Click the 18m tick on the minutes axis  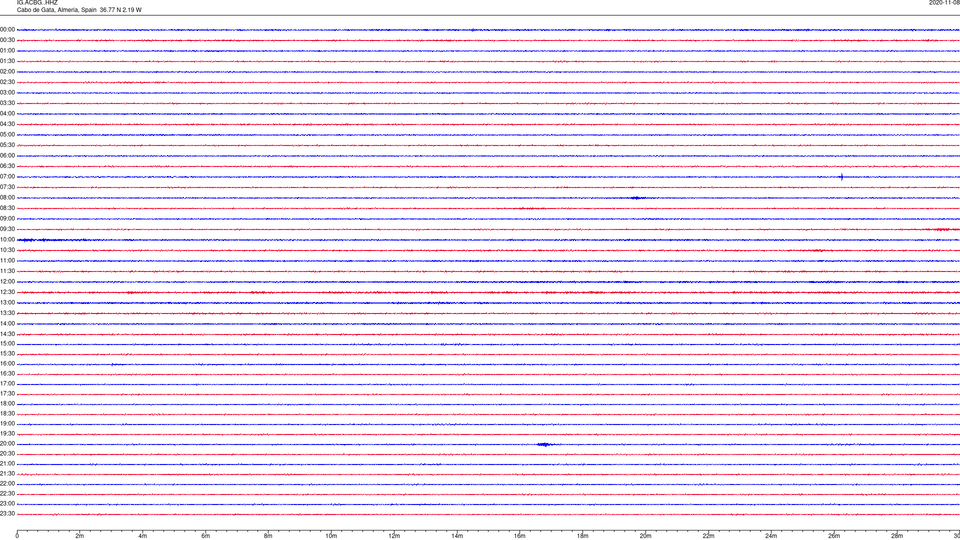pos(583,536)
